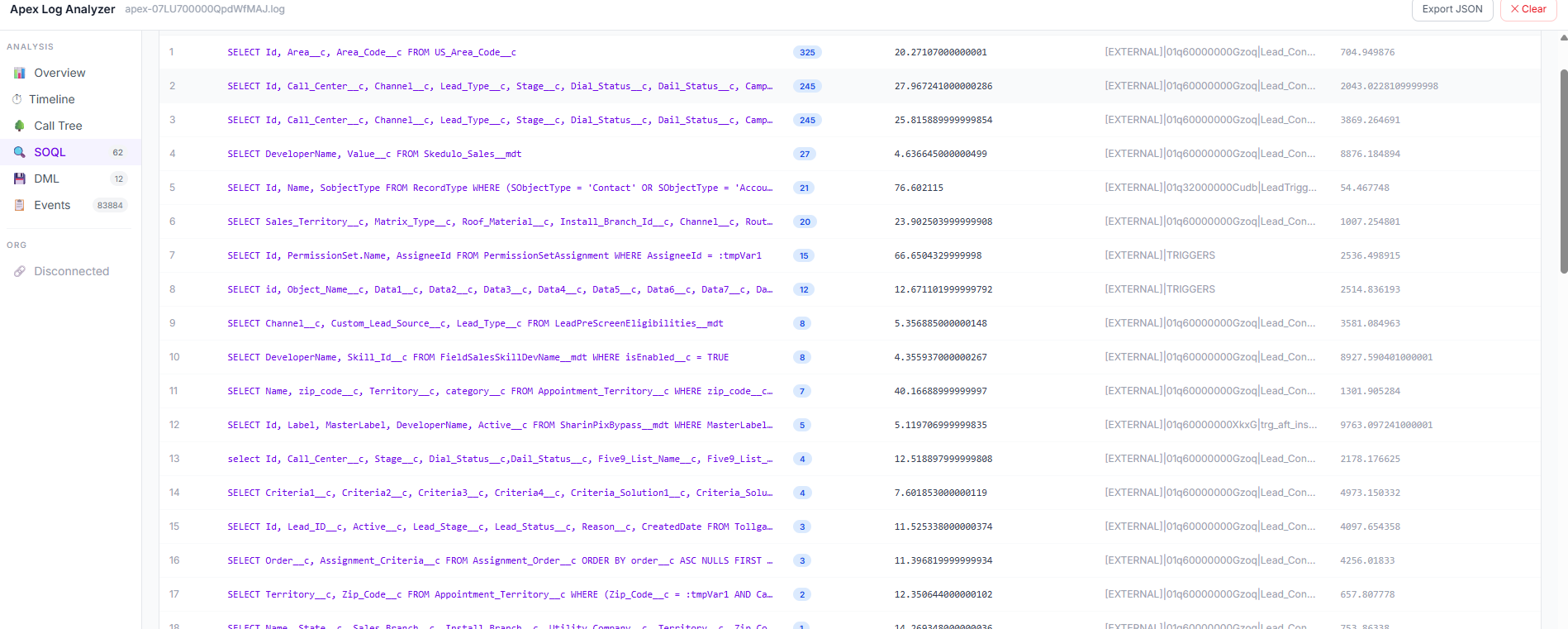Select the US_Area_Code__c query row
The height and width of the screenshot is (629, 1568).
point(849,52)
